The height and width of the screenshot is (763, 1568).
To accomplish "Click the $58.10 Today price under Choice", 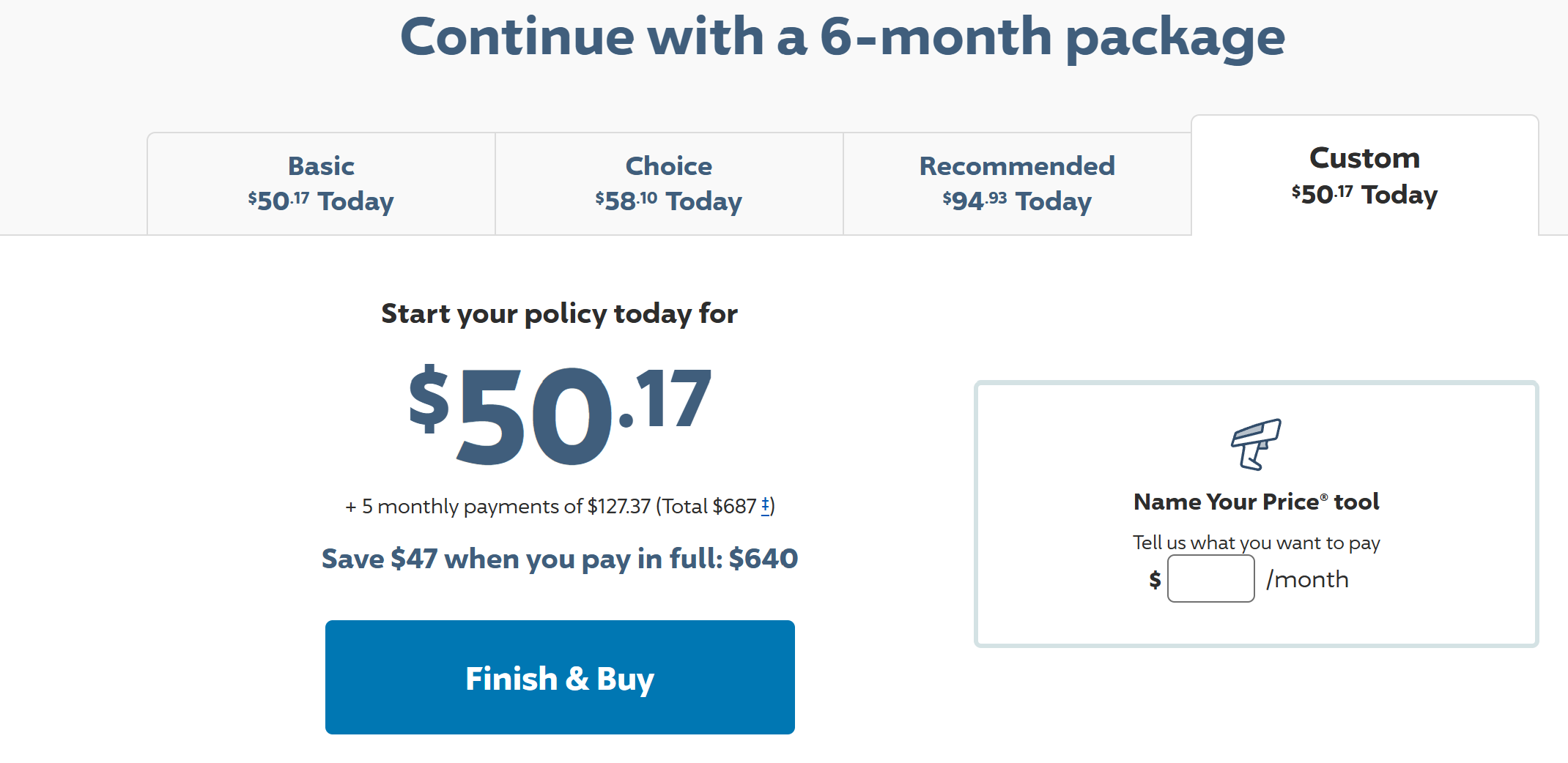I will click(669, 201).
